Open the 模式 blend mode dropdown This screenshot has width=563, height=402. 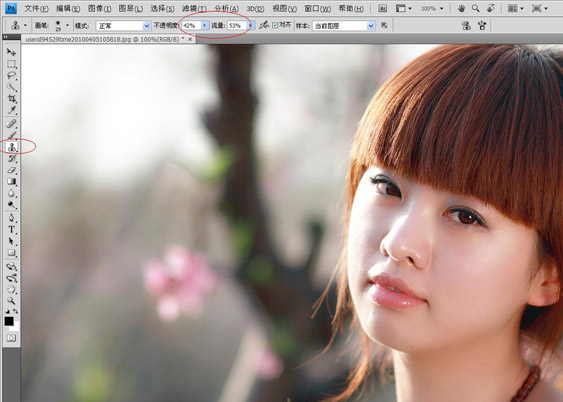coord(123,26)
